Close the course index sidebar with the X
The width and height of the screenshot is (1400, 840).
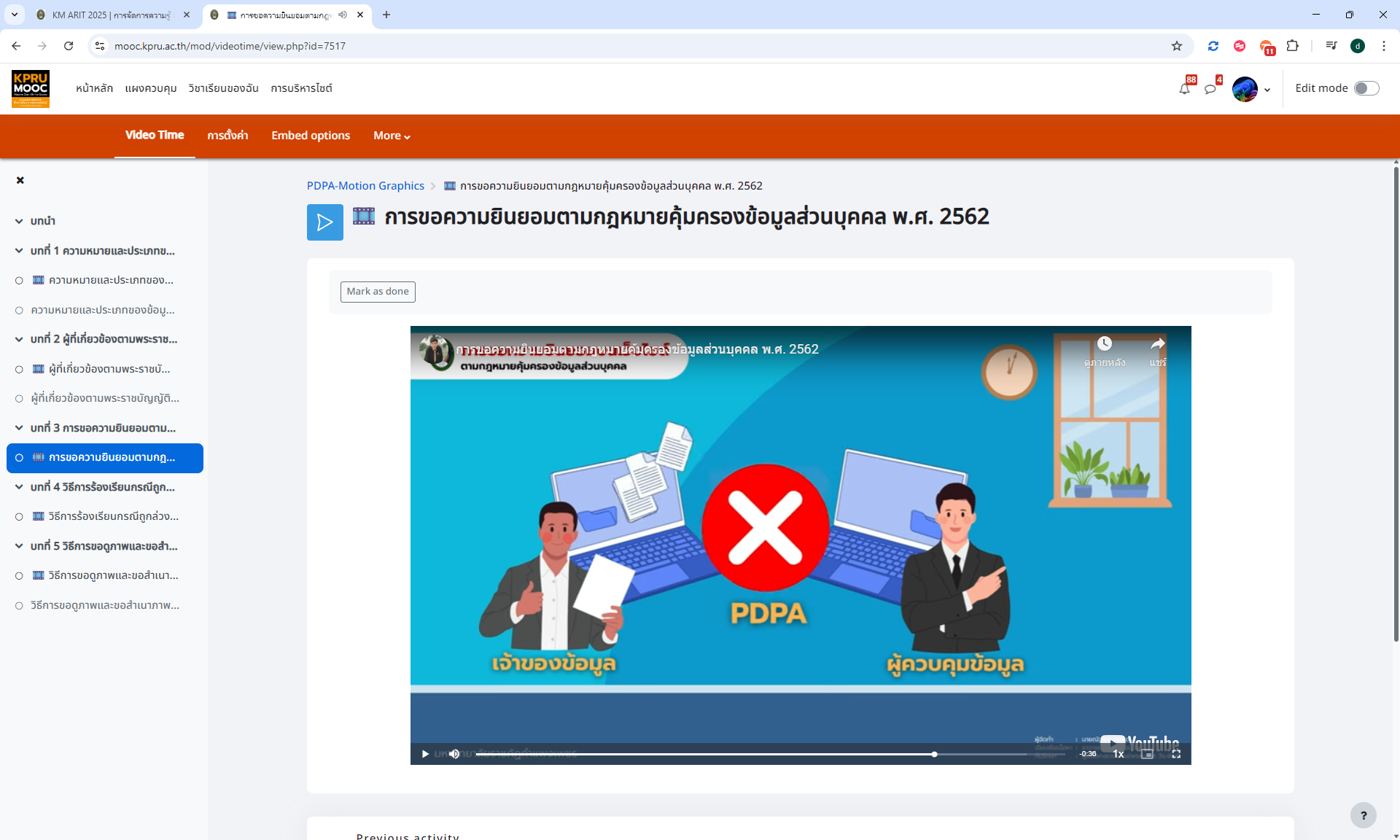[x=20, y=180]
